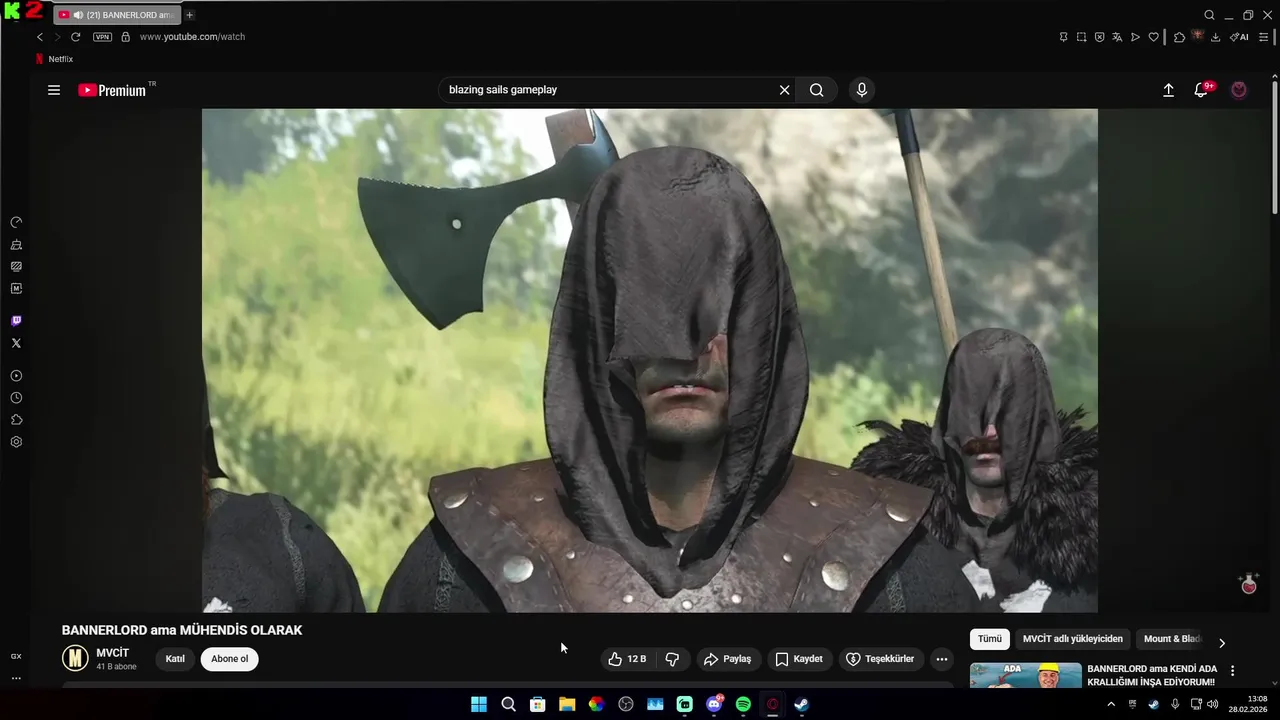Viewport: 1280px width, 720px height.
Task: Open the YouTube account avatar menu
Action: pyautogui.click(x=1239, y=90)
